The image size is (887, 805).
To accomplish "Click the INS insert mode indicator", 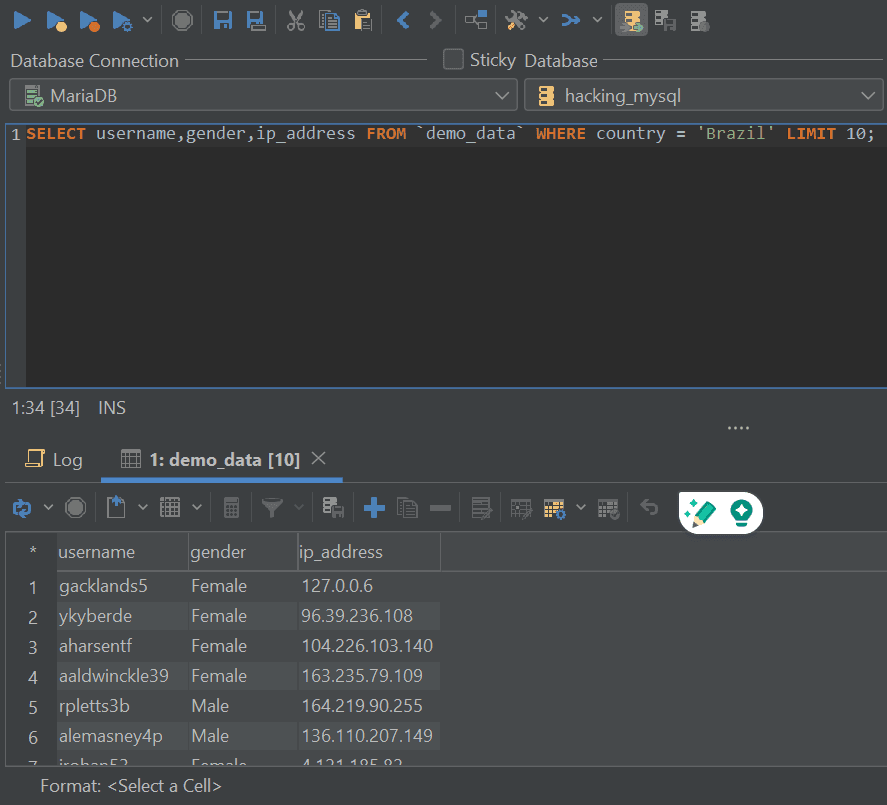I will 112,408.
